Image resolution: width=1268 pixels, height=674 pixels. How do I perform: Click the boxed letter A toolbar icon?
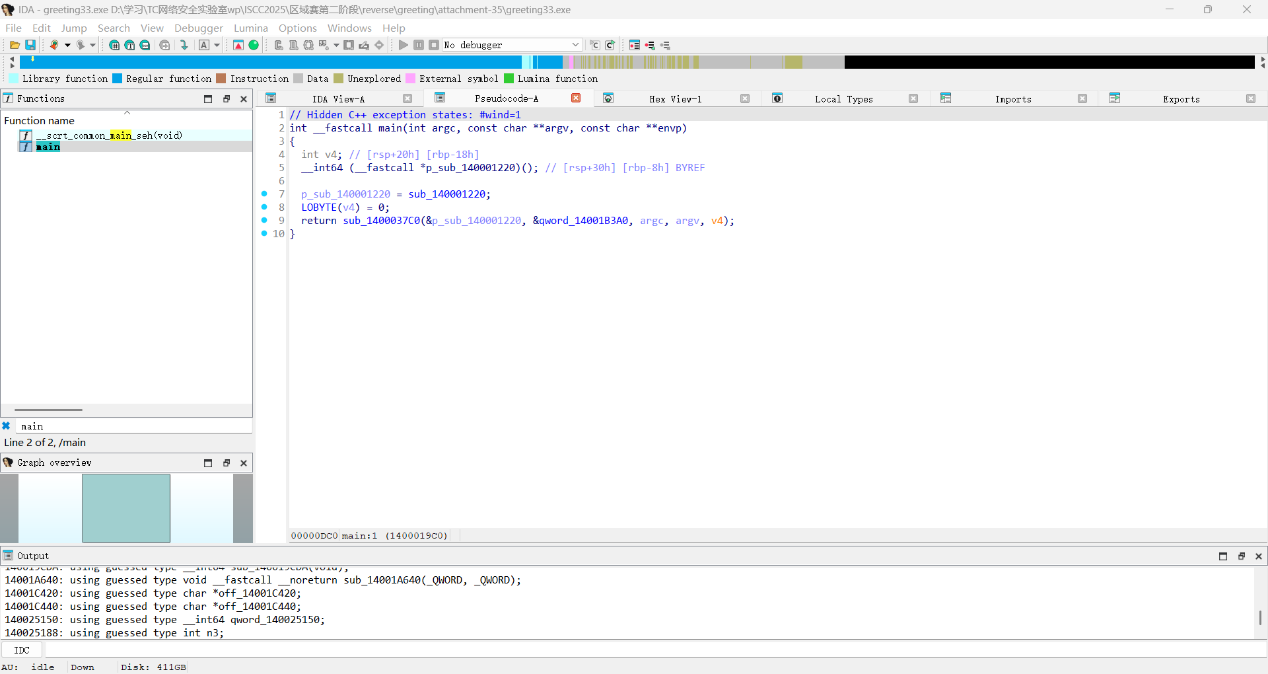point(204,45)
